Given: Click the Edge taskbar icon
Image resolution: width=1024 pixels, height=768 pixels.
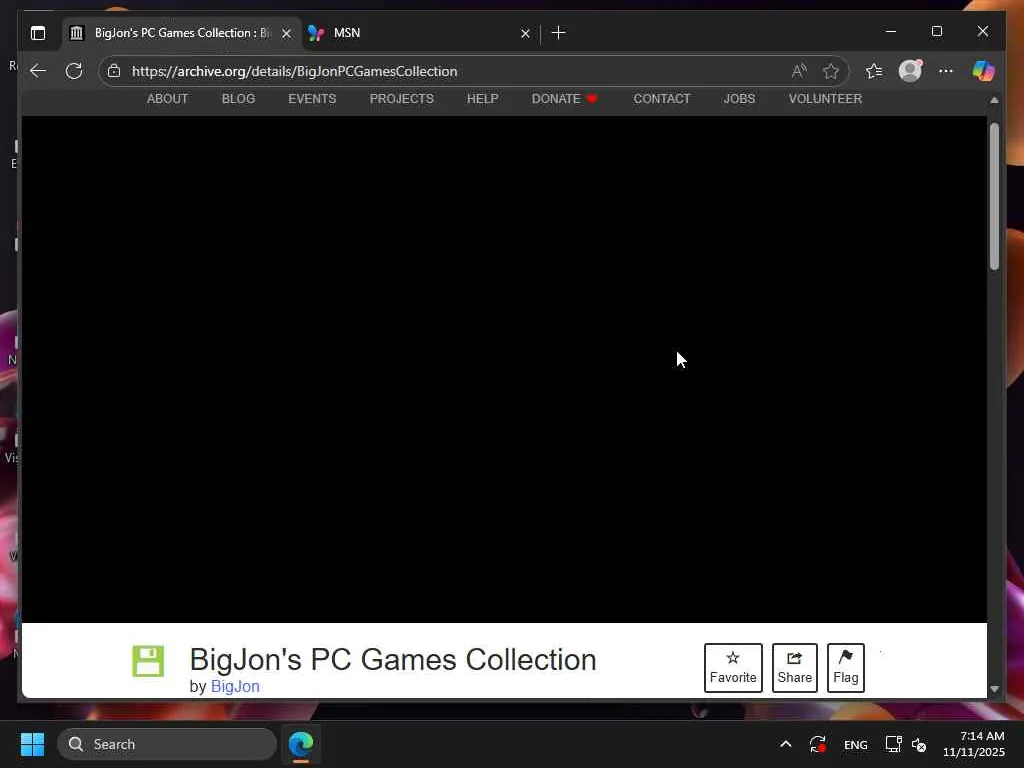Looking at the screenshot, I should click(301, 744).
